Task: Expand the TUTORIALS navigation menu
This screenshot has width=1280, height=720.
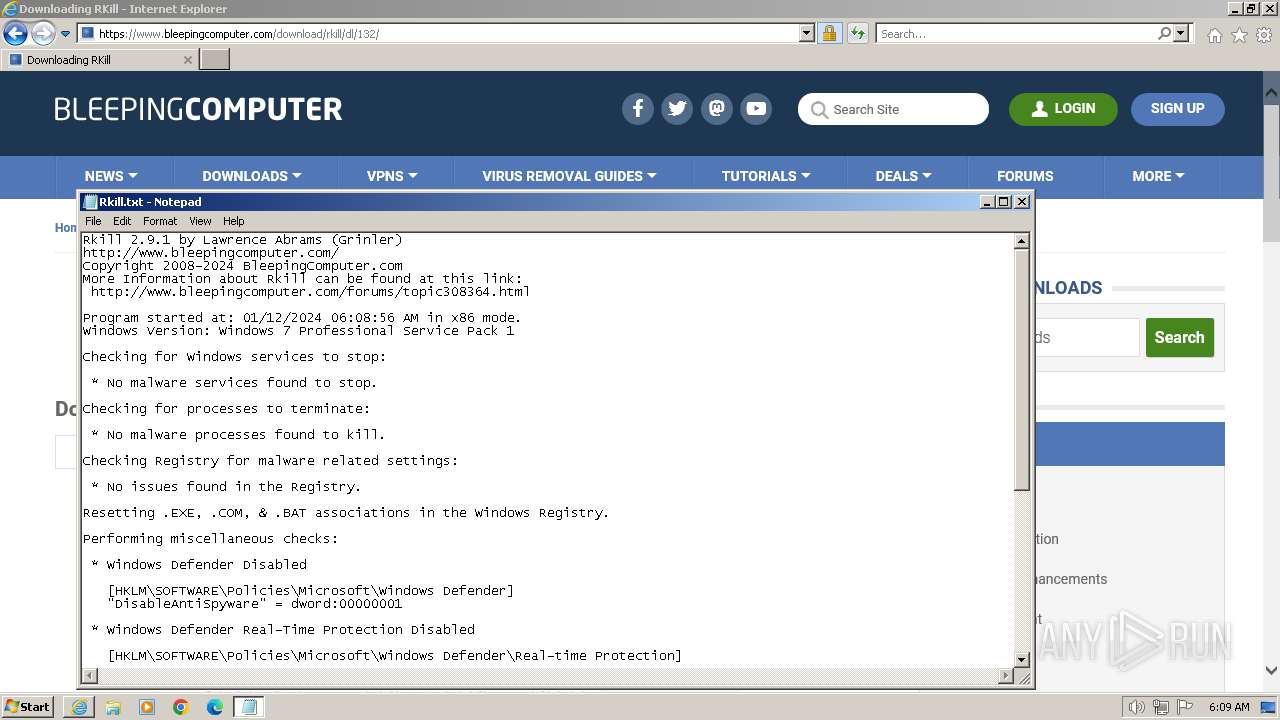Action: tap(766, 176)
